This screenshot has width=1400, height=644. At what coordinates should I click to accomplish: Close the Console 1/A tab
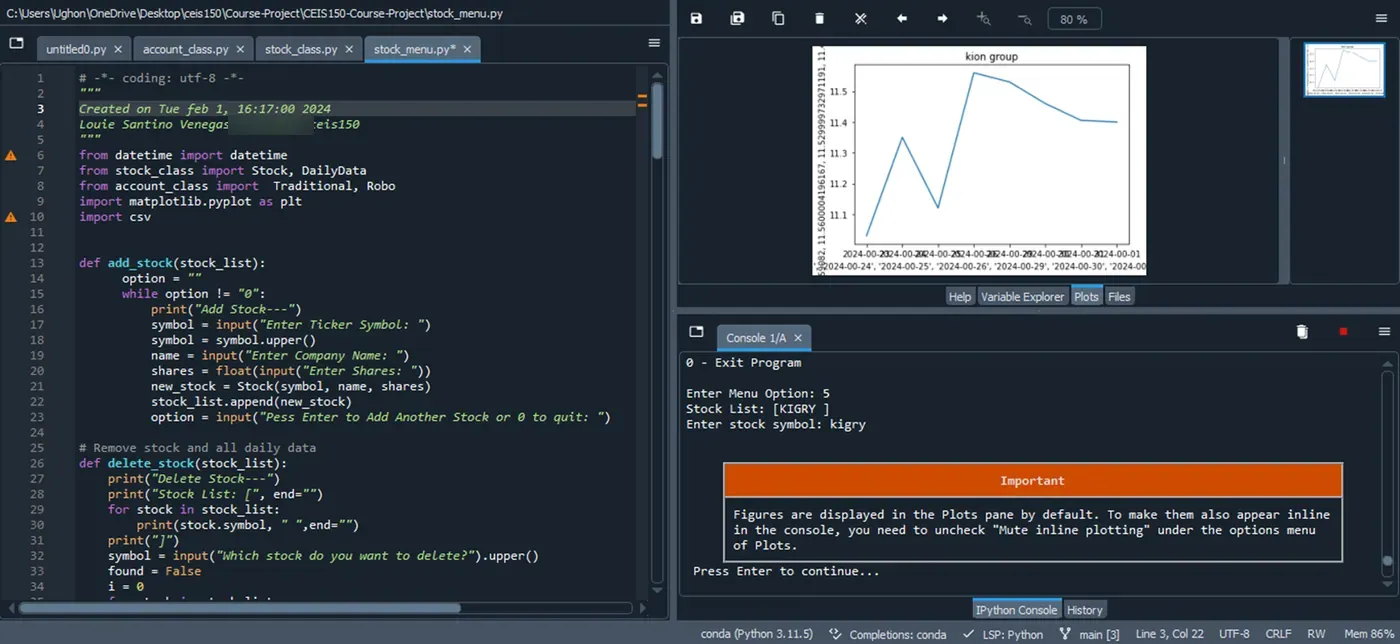click(x=797, y=338)
